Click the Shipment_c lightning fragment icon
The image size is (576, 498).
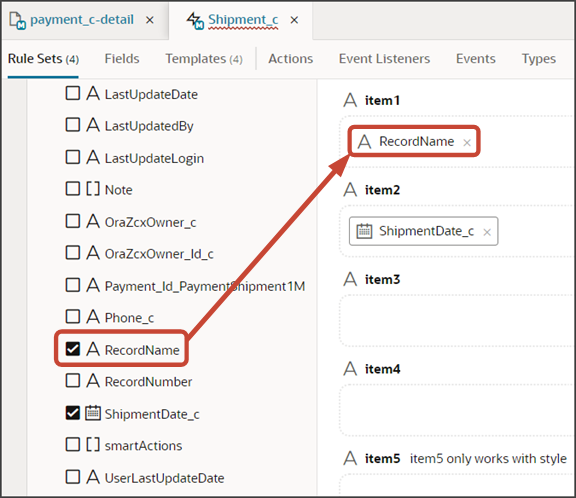tap(195, 20)
